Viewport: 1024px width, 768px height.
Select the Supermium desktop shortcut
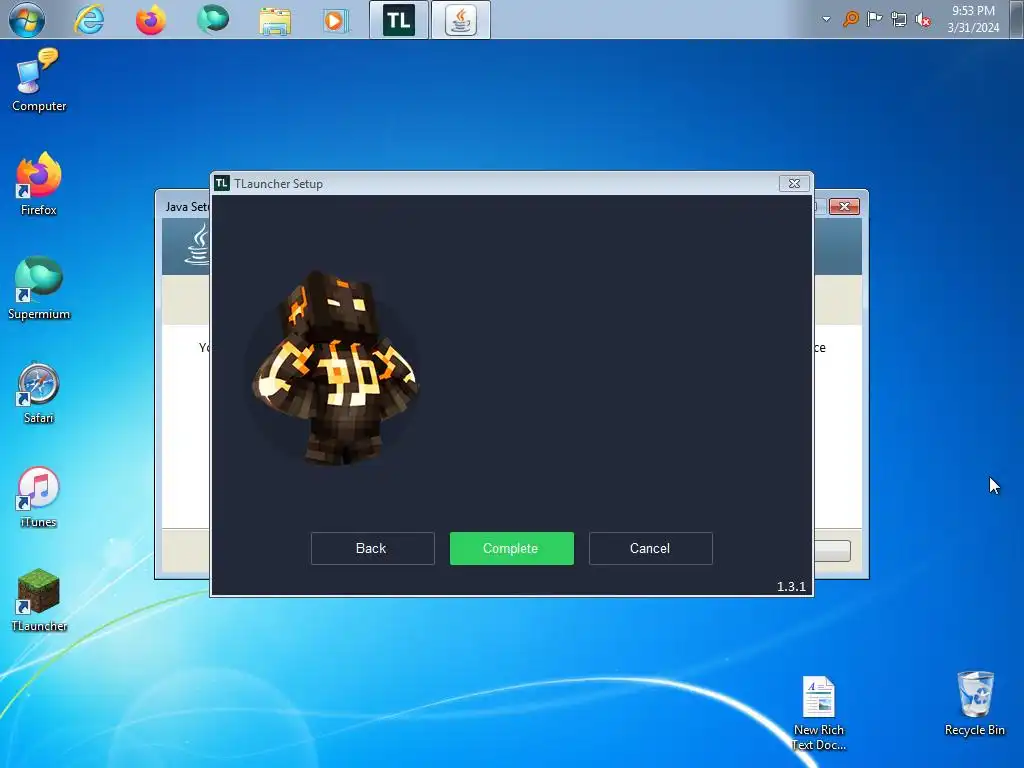coord(39,287)
